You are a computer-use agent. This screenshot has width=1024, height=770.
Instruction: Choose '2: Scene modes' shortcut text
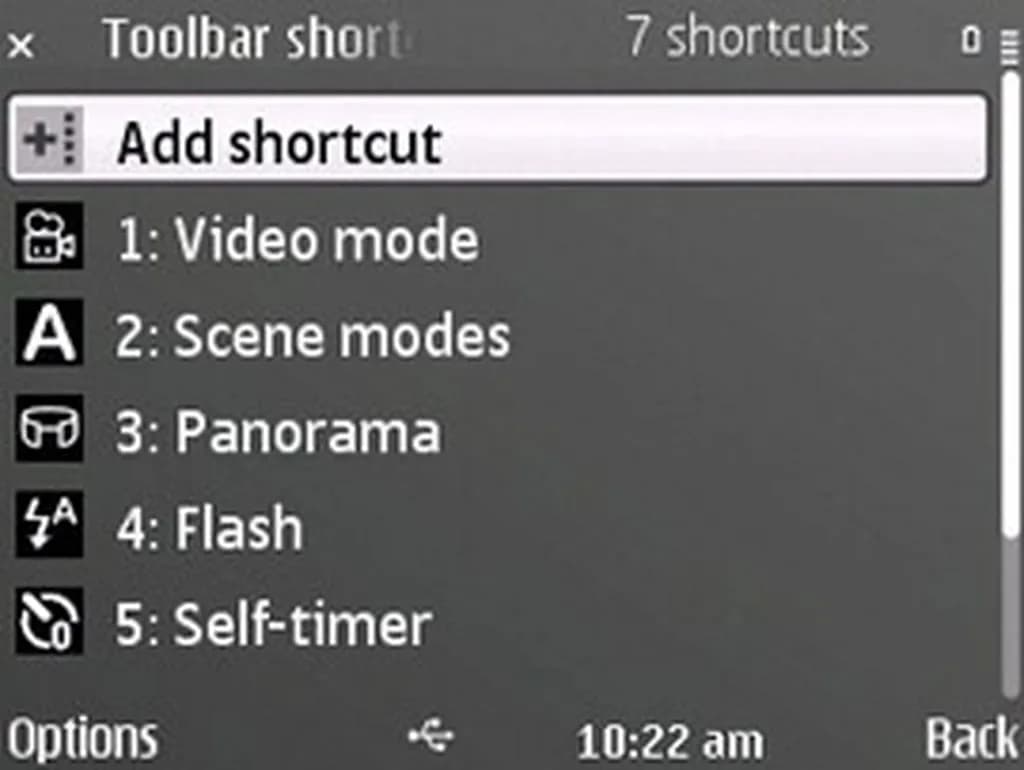312,337
